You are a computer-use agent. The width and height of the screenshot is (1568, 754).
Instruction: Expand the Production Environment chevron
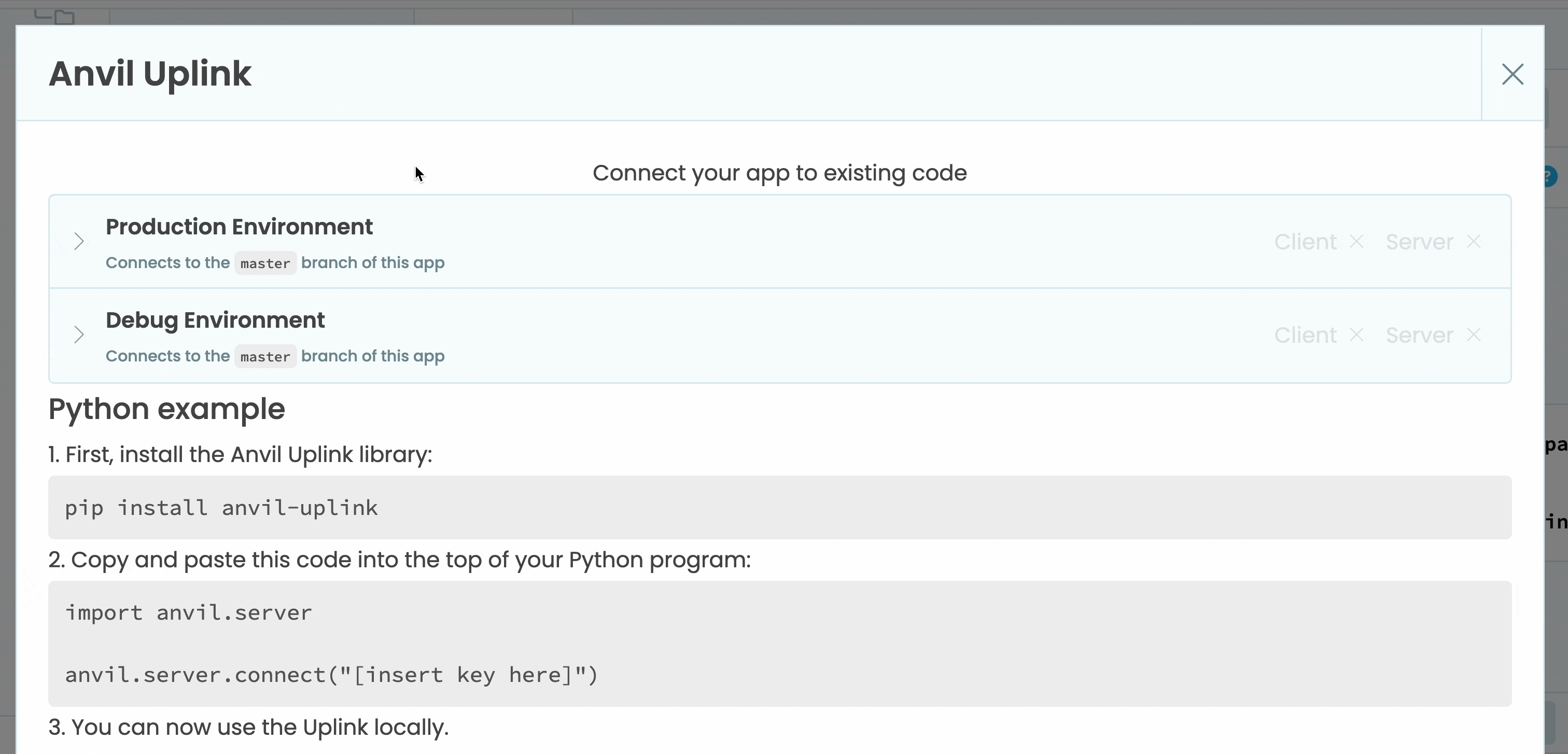[x=78, y=242]
